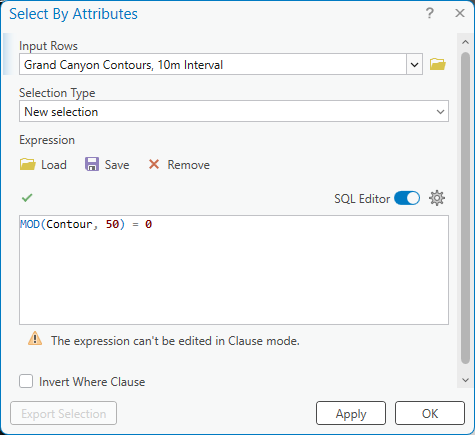Click the SQL Editor label text
The height and width of the screenshot is (435, 475).
pos(362,199)
